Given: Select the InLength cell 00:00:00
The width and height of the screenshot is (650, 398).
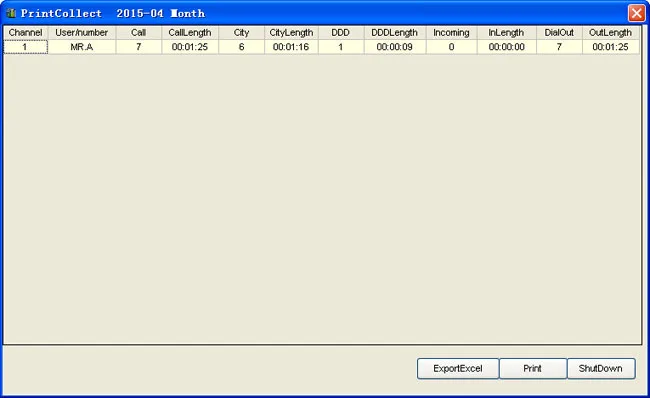Looking at the screenshot, I should 507,47.
